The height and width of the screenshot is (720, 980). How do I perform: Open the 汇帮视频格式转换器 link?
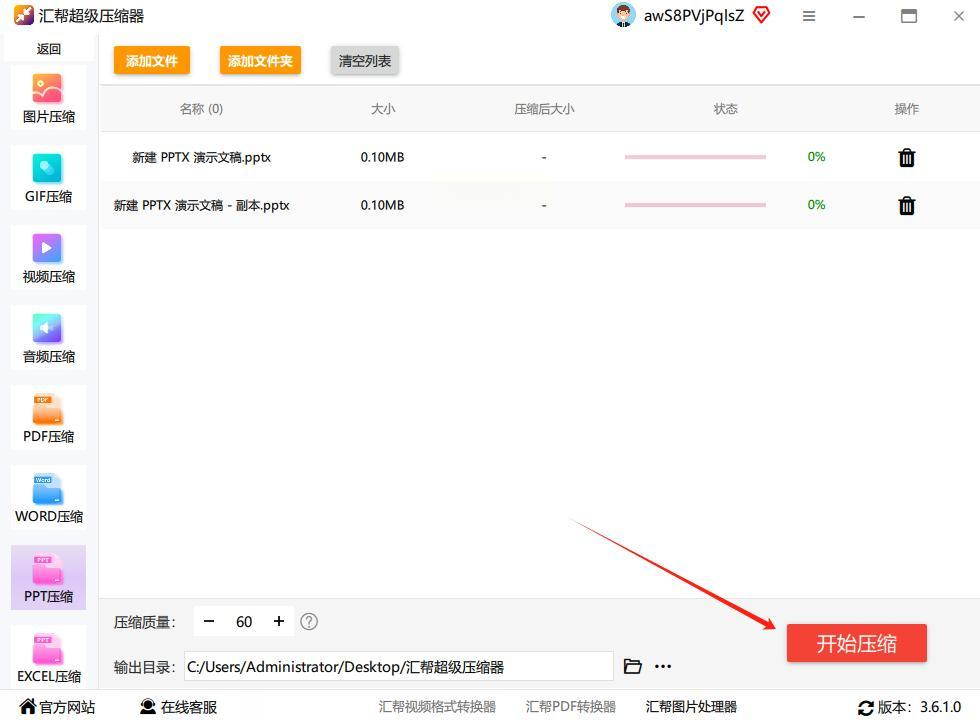pos(437,707)
